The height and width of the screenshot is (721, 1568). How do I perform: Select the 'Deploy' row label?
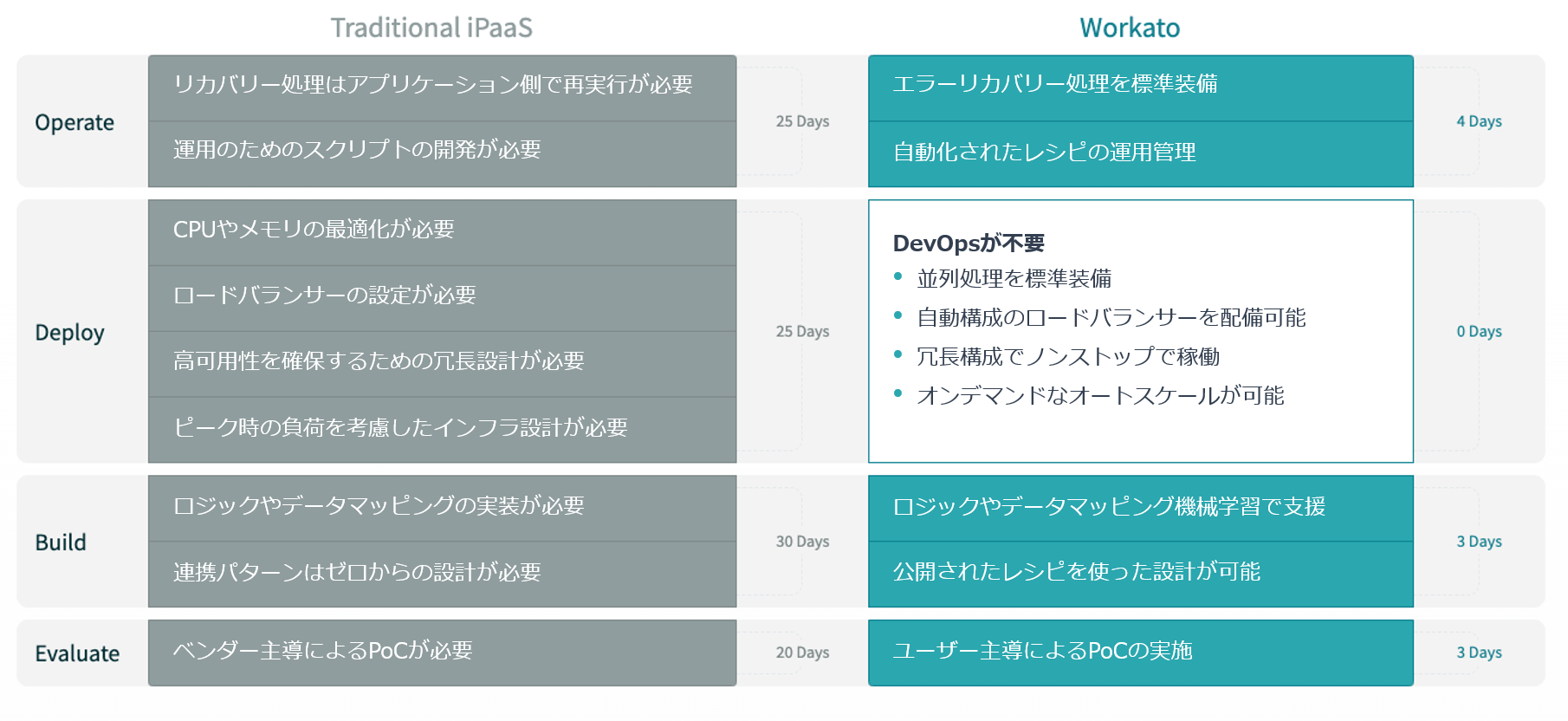69,332
